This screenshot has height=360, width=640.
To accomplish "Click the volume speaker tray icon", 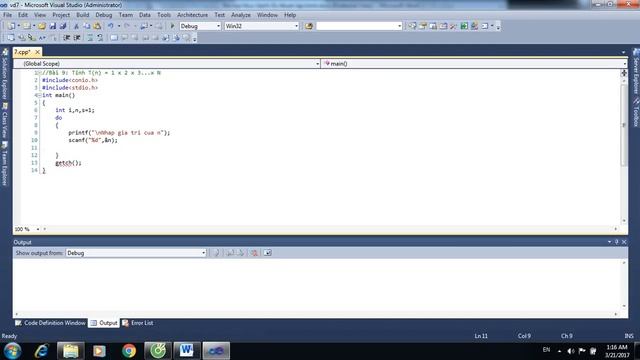I will 571,351.
